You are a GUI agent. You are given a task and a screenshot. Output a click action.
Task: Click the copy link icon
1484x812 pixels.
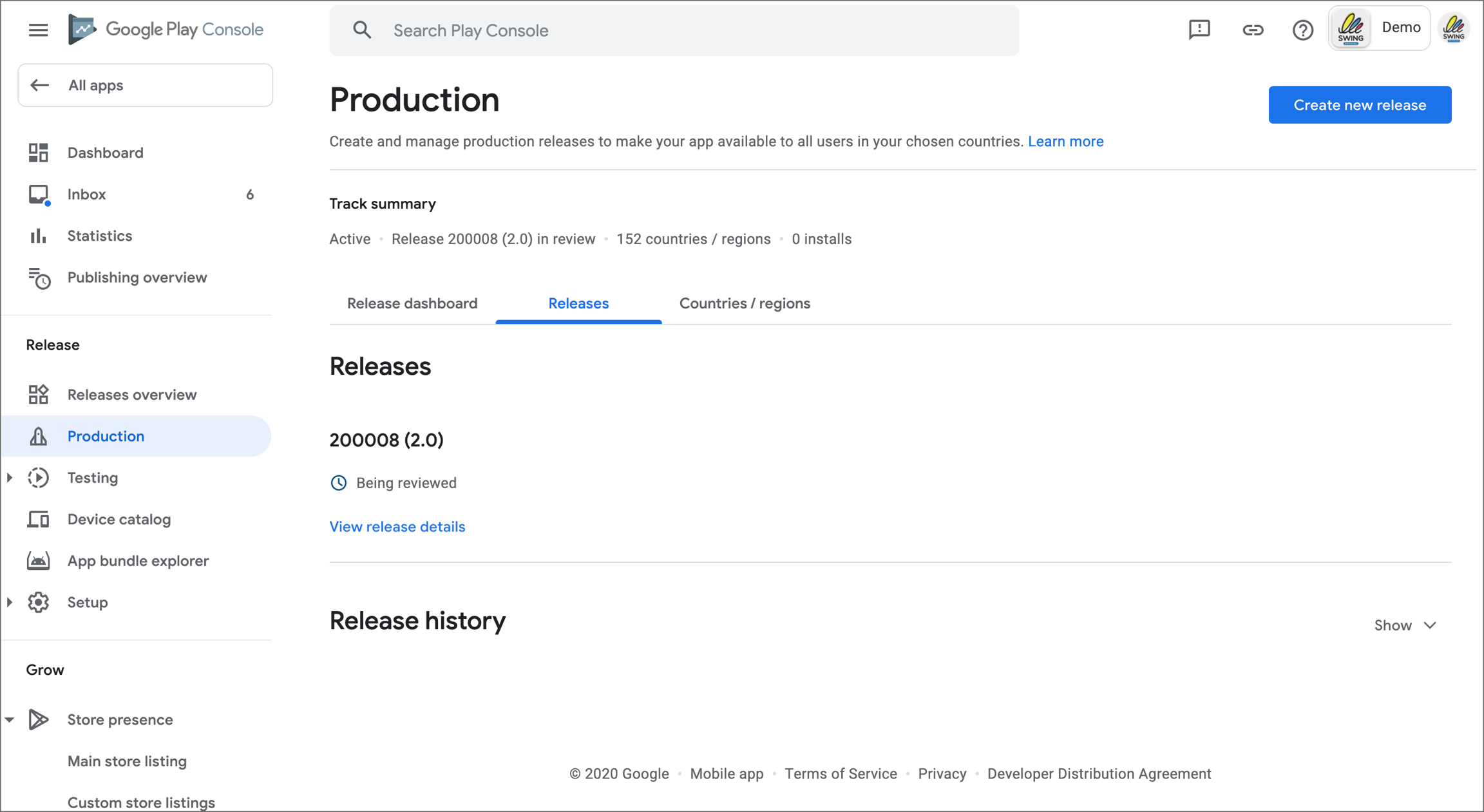pyautogui.click(x=1252, y=30)
